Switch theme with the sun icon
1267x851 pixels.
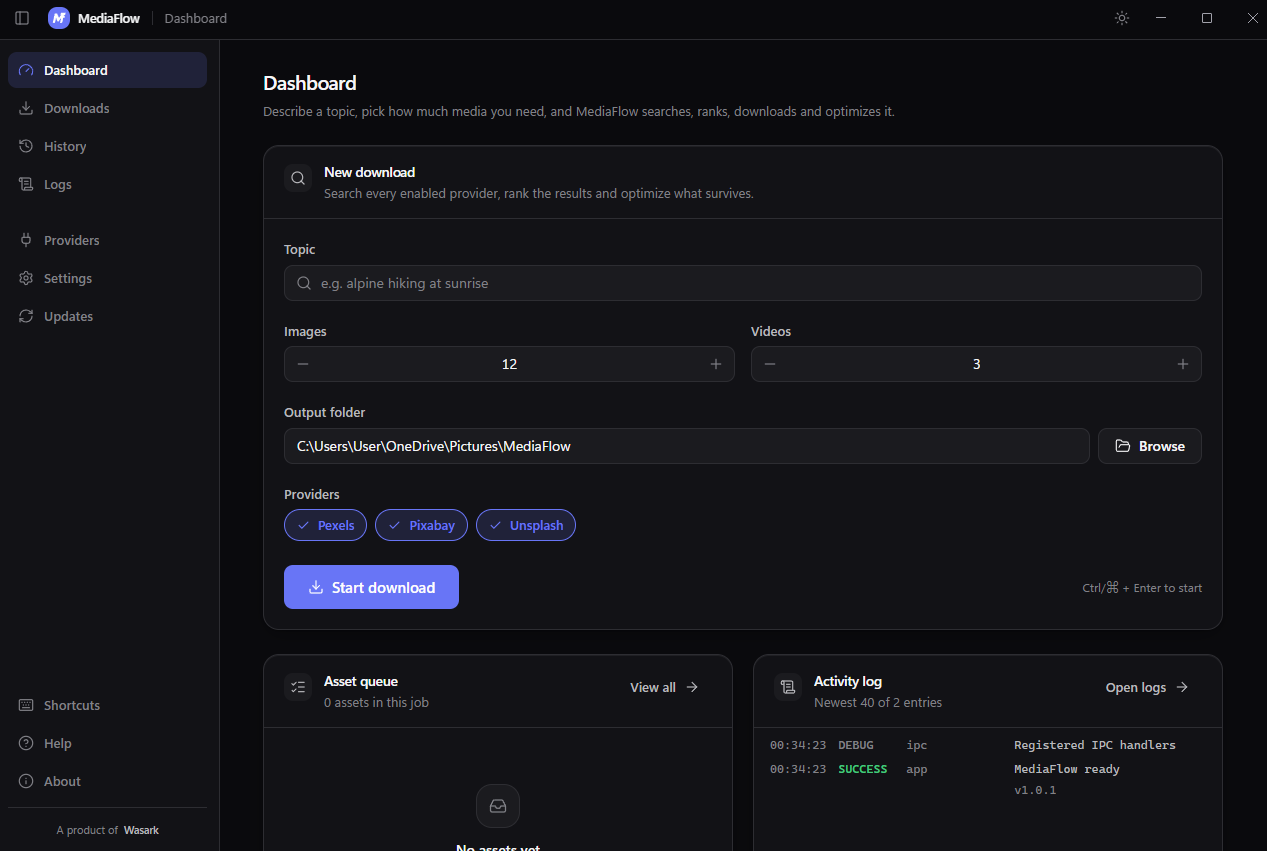[x=1122, y=18]
